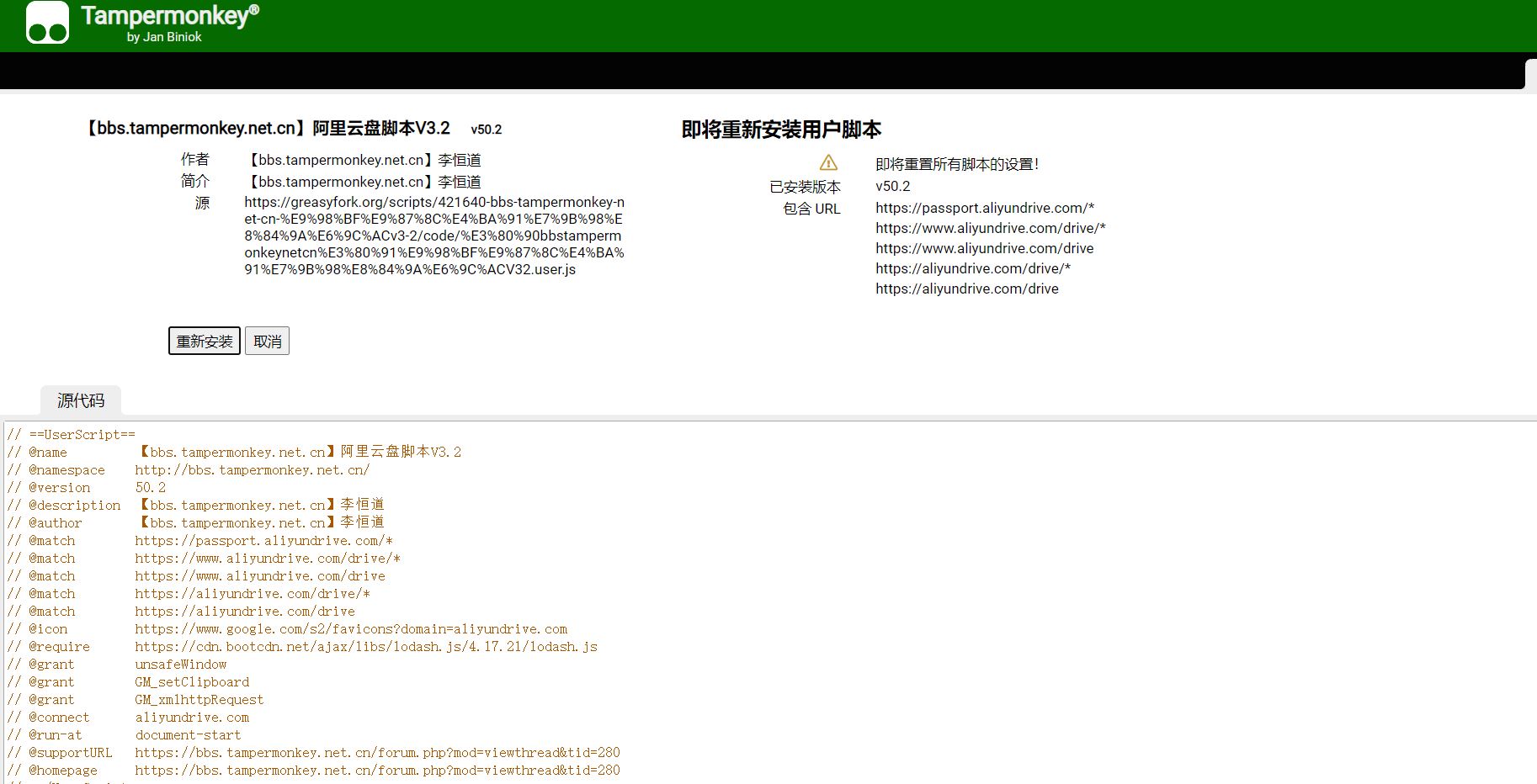This screenshot has width=1537, height=784.
Task: Click the yellow warning triangle icon
Action: [828, 163]
